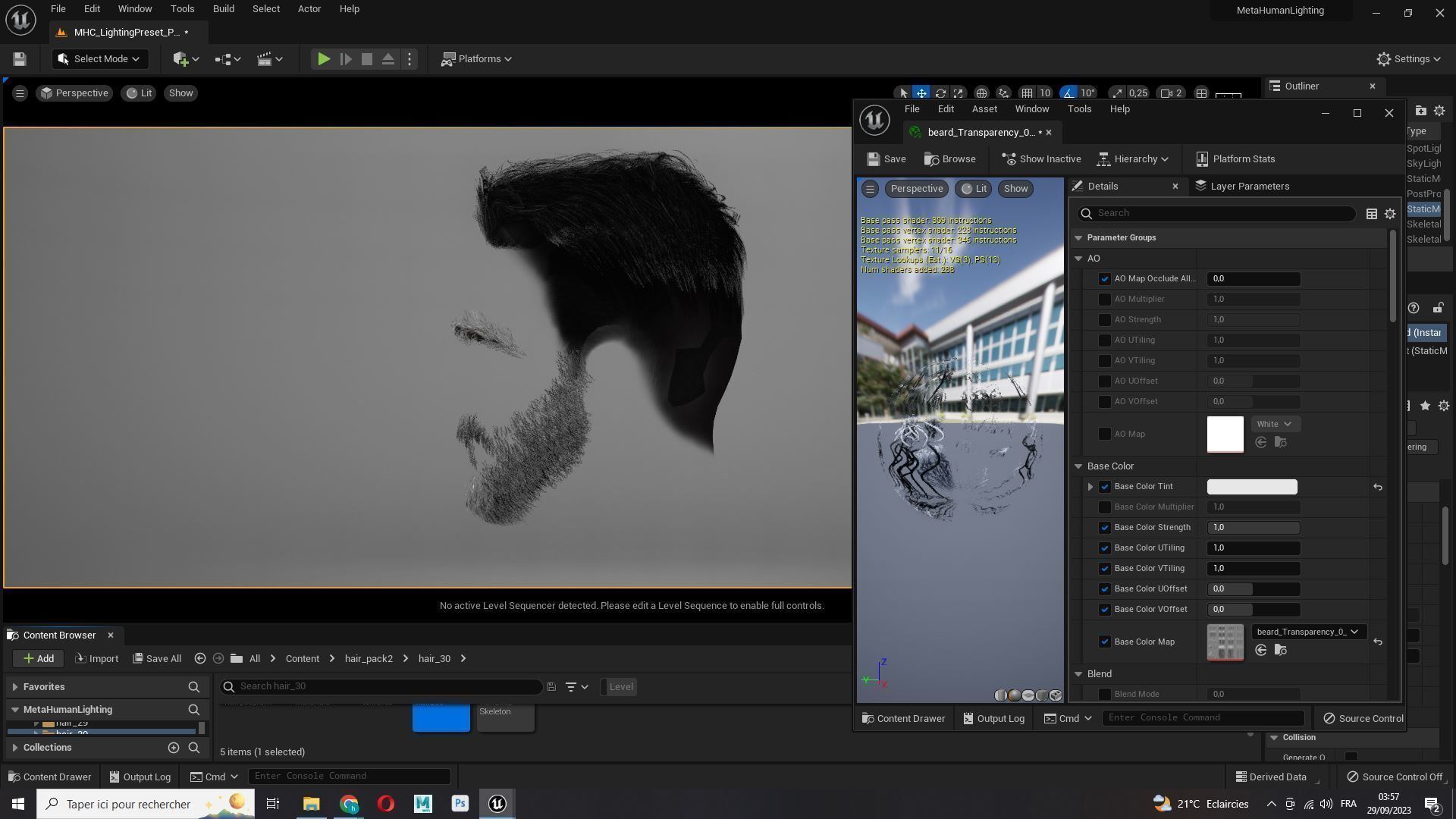
Task: Click Browse in material instance editor
Action: (x=950, y=159)
